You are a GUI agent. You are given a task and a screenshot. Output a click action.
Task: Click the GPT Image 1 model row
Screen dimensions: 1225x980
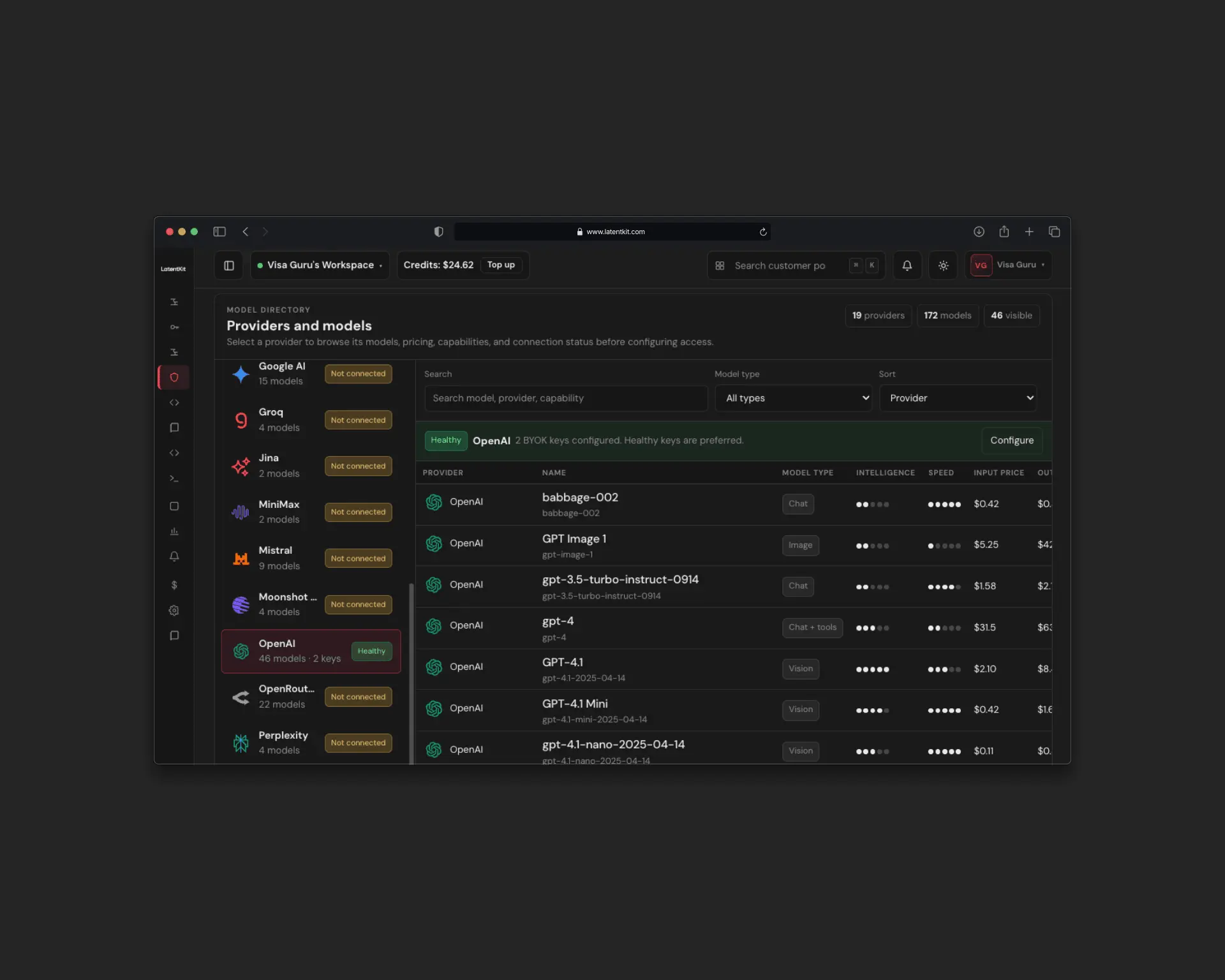tap(733, 546)
